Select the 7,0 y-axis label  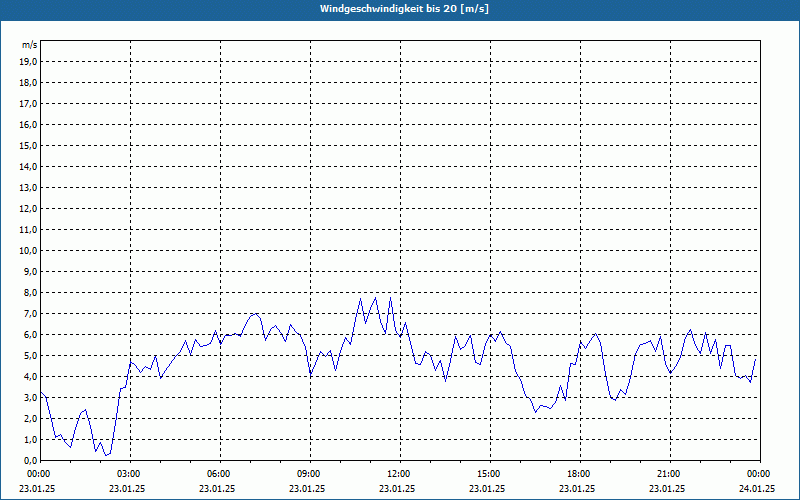click(x=30, y=313)
